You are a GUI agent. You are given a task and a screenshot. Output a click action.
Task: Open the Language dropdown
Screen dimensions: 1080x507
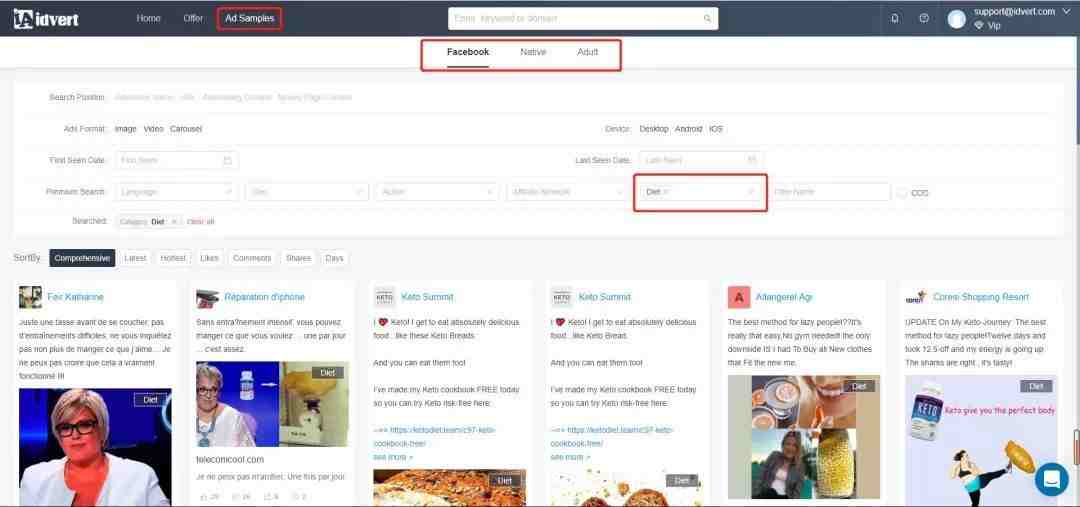pos(176,192)
